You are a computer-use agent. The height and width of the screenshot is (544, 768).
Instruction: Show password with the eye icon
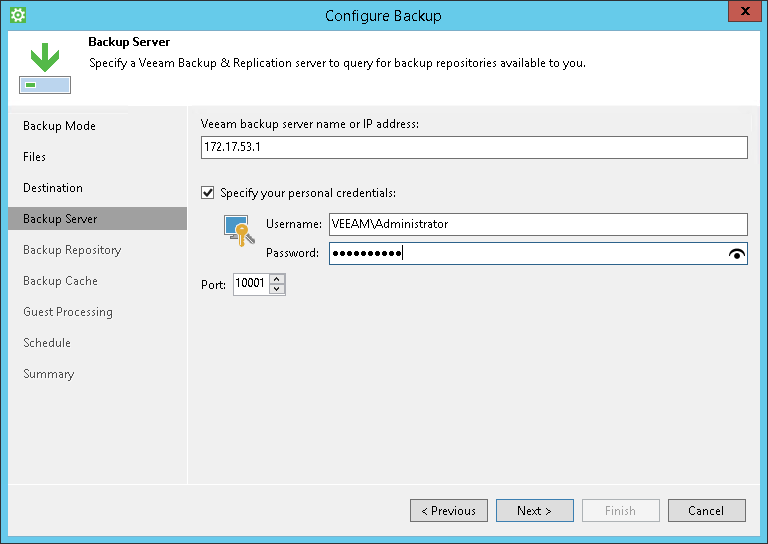coord(738,255)
